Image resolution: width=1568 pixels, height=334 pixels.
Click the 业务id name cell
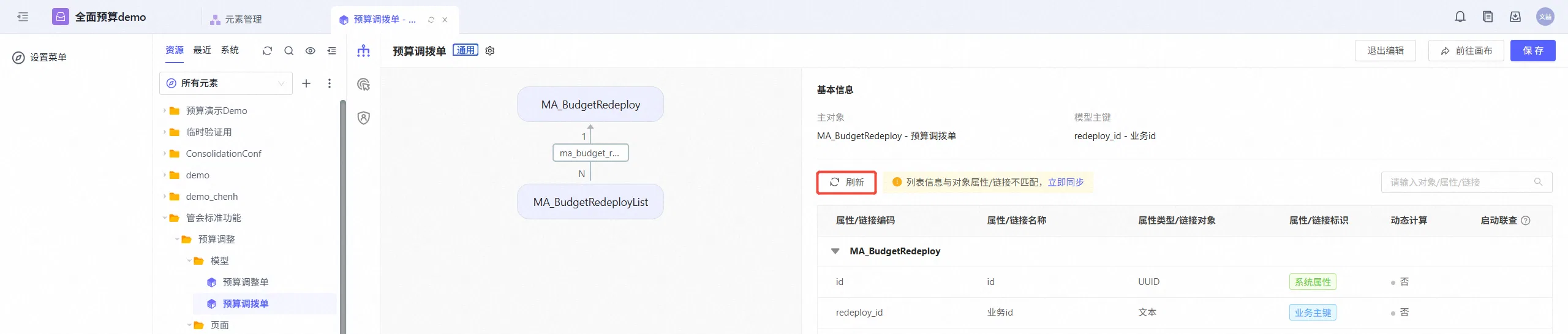pyautogui.click(x=1000, y=313)
